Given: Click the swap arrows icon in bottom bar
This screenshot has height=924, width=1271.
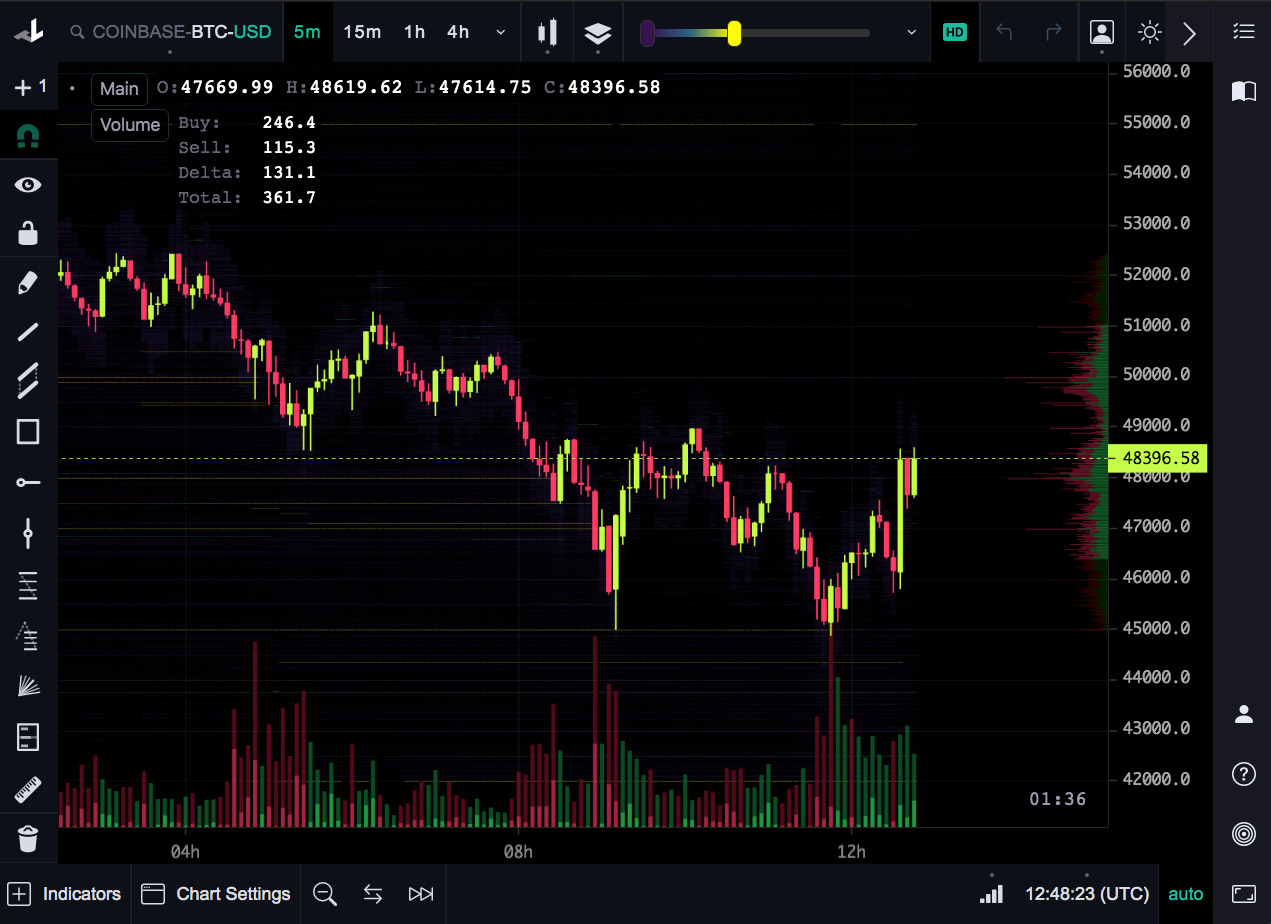Looking at the screenshot, I should 373,894.
